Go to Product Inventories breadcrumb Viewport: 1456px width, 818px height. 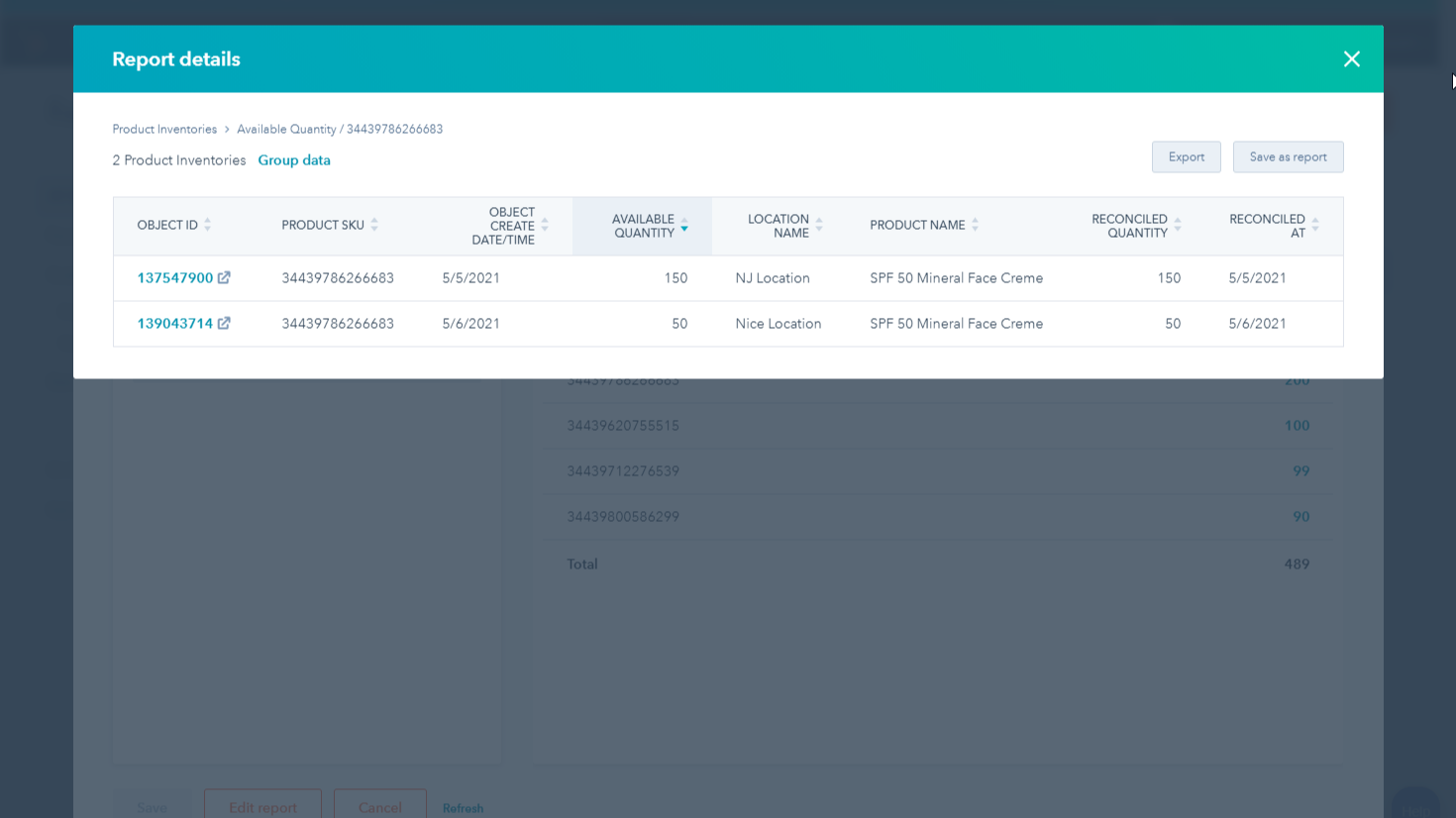point(164,130)
